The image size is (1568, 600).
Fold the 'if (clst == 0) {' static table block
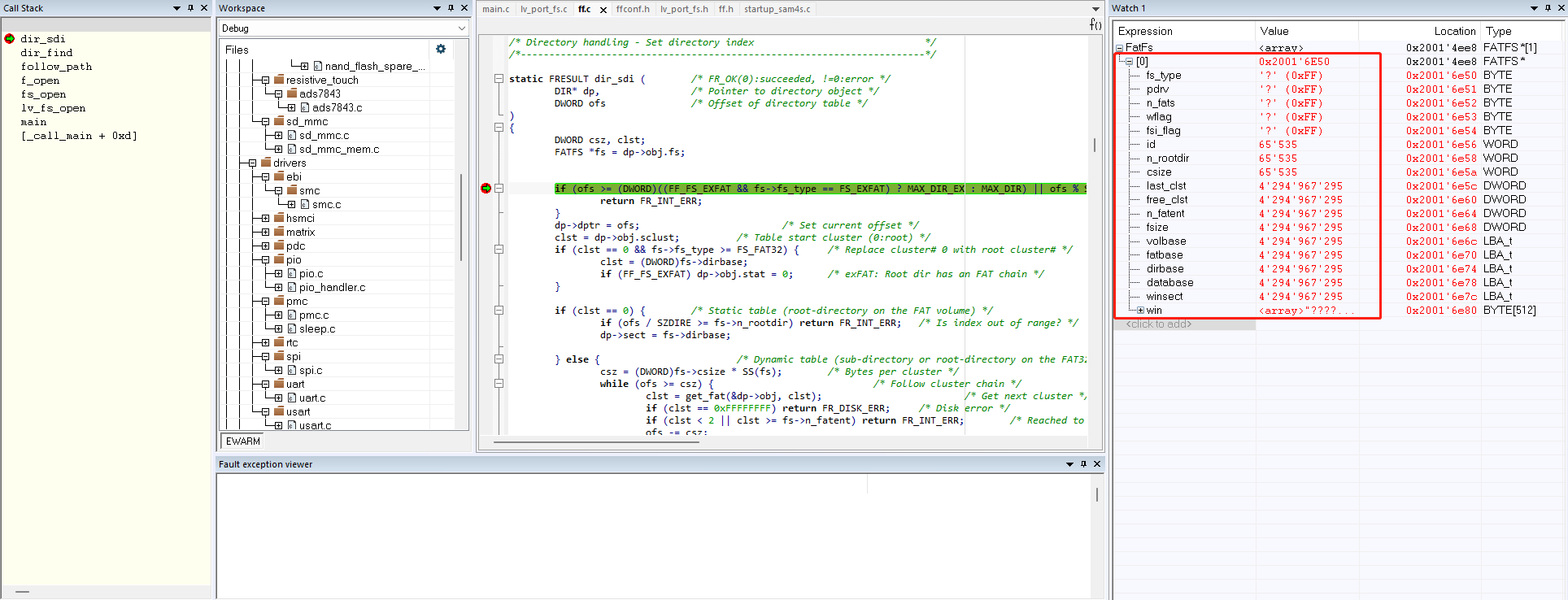point(499,311)
